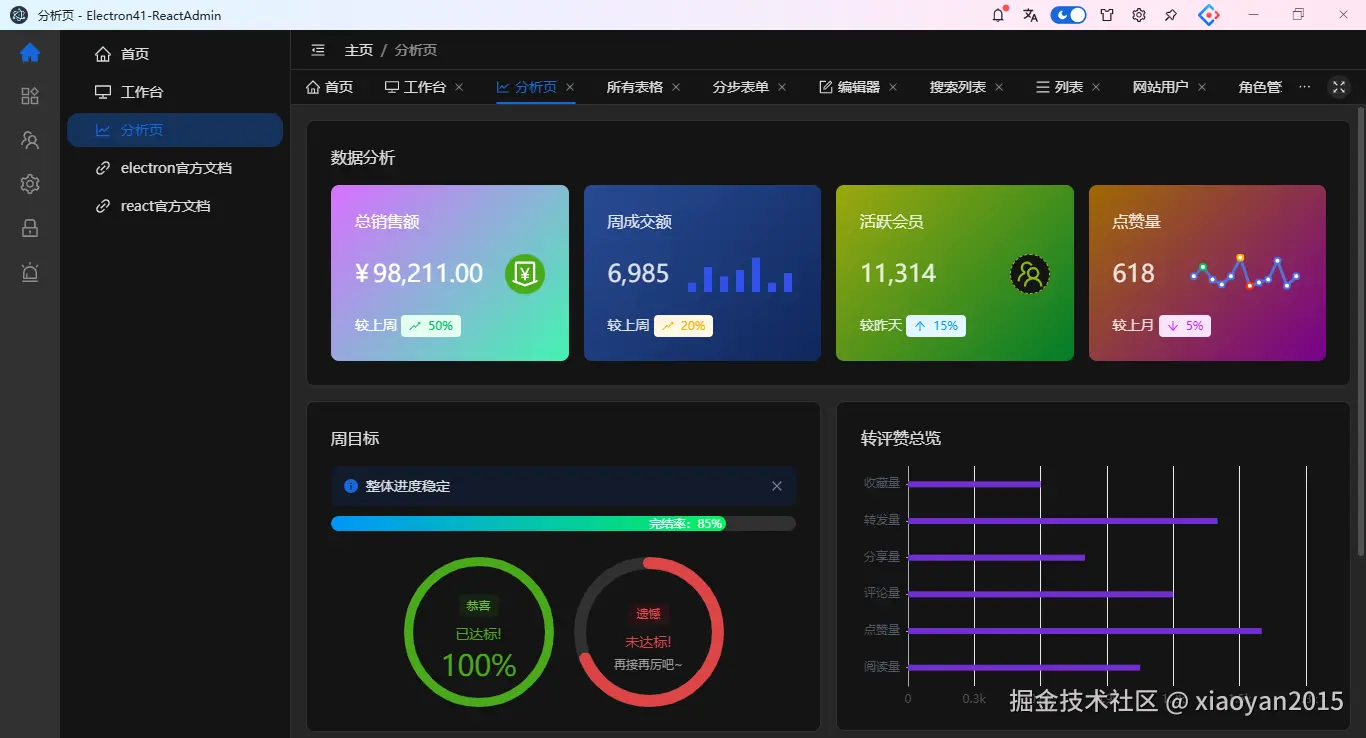Open the electron官方文档 link
1366x738 pixels.
click(174, 168)
